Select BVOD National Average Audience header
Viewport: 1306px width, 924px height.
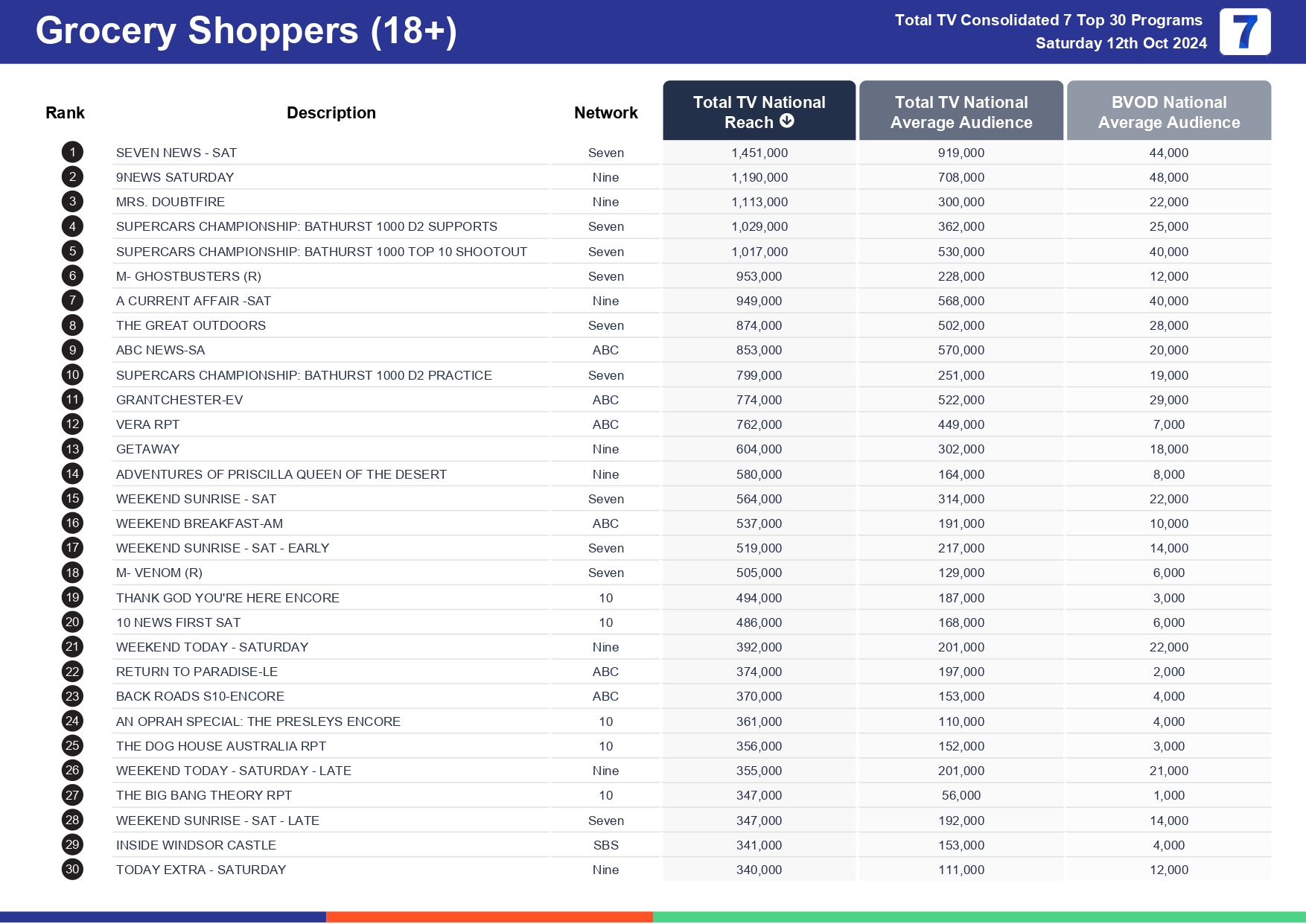coord(1168,112)
